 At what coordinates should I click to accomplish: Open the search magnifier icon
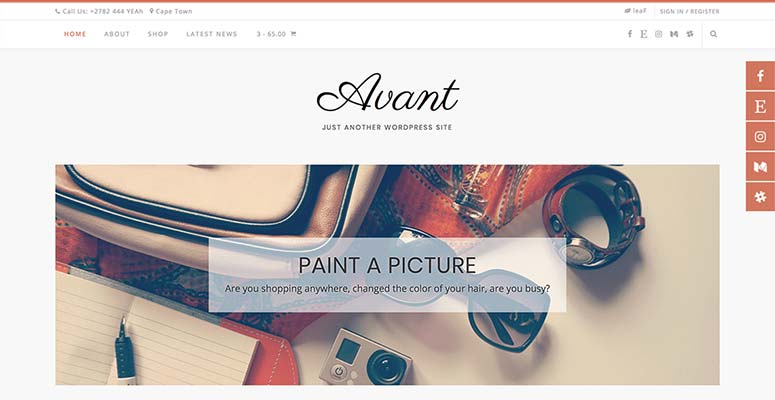713,34
